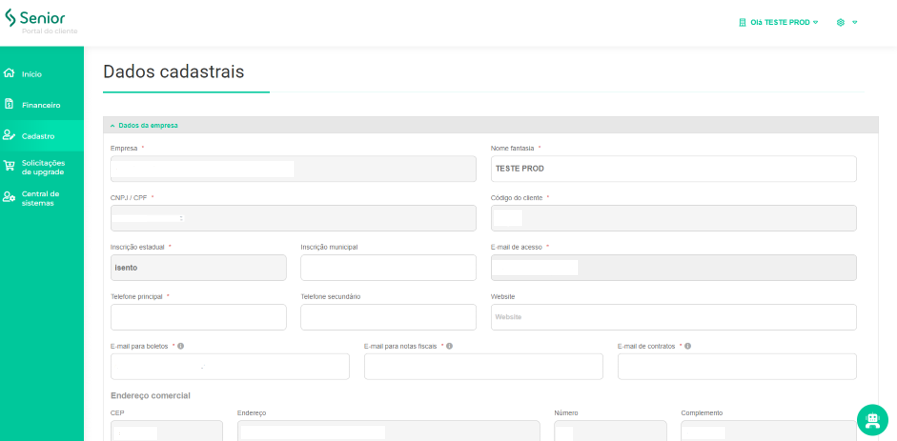Expand the Olá TESTE PROD dropdown

[784, 22]
